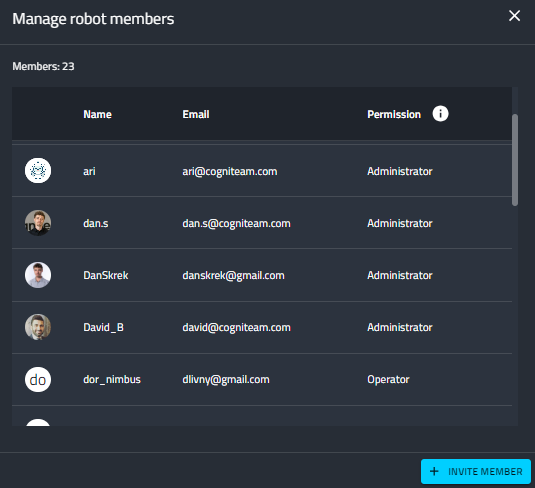Screen dimensions: 535x488
Task: Click the Name column header
Action: click(97, 114)
